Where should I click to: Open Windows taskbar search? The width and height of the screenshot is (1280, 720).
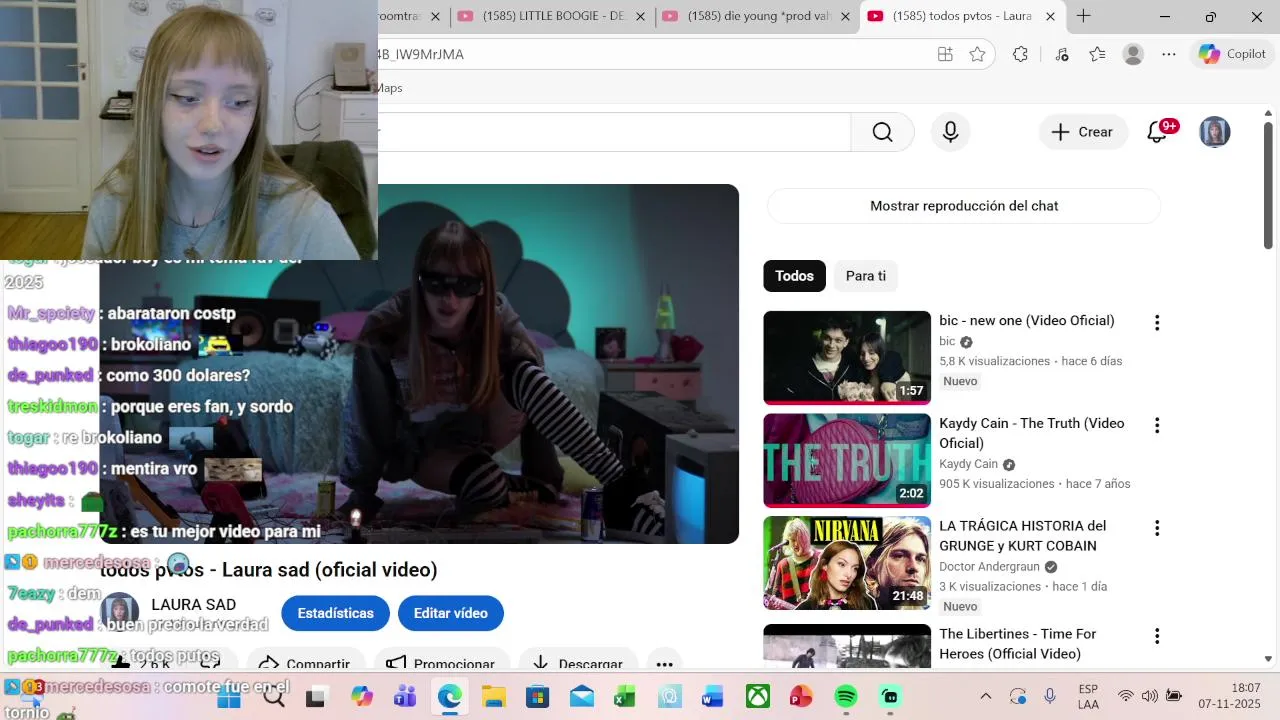273,696
